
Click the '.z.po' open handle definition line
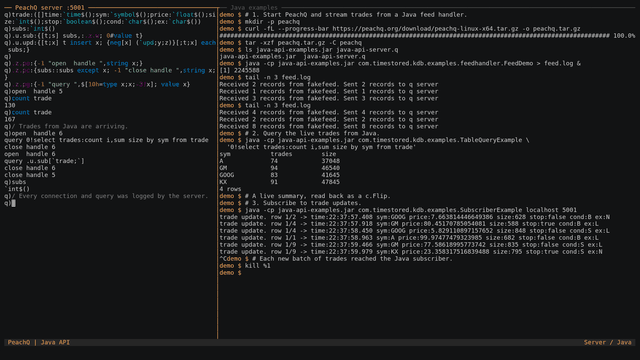point(73,63)
